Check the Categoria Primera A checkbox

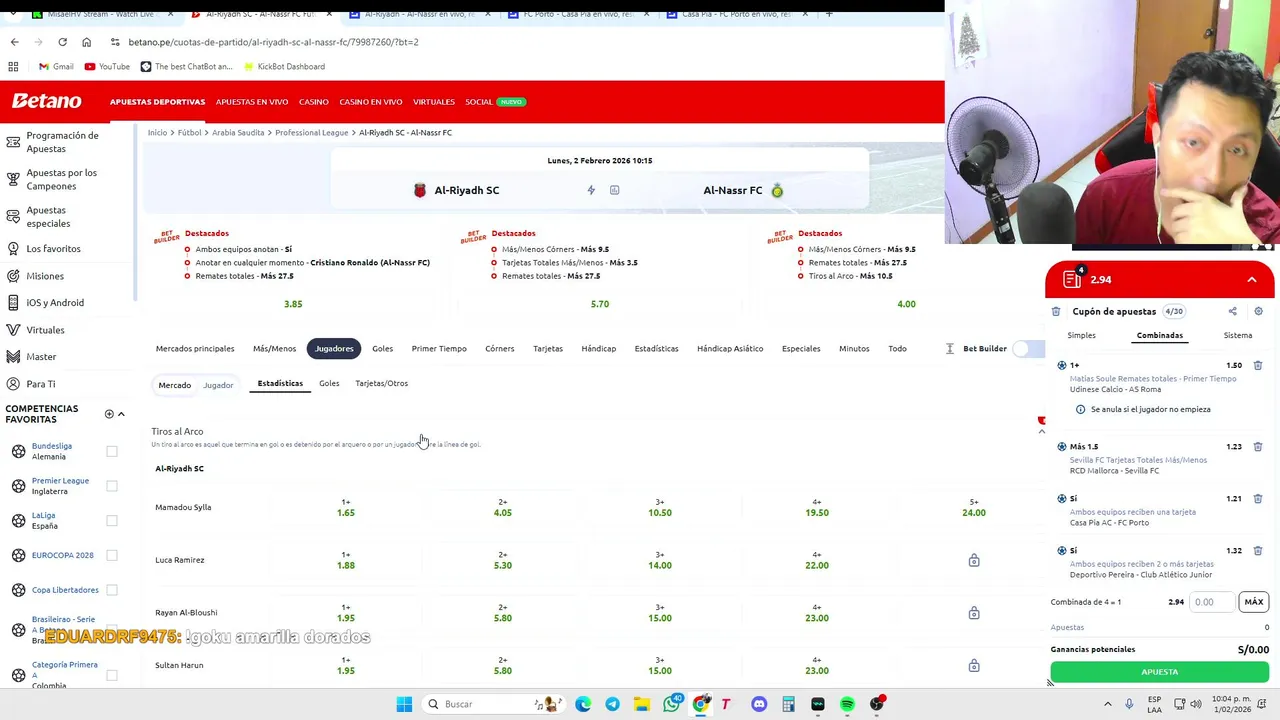[x=112, y=675]
